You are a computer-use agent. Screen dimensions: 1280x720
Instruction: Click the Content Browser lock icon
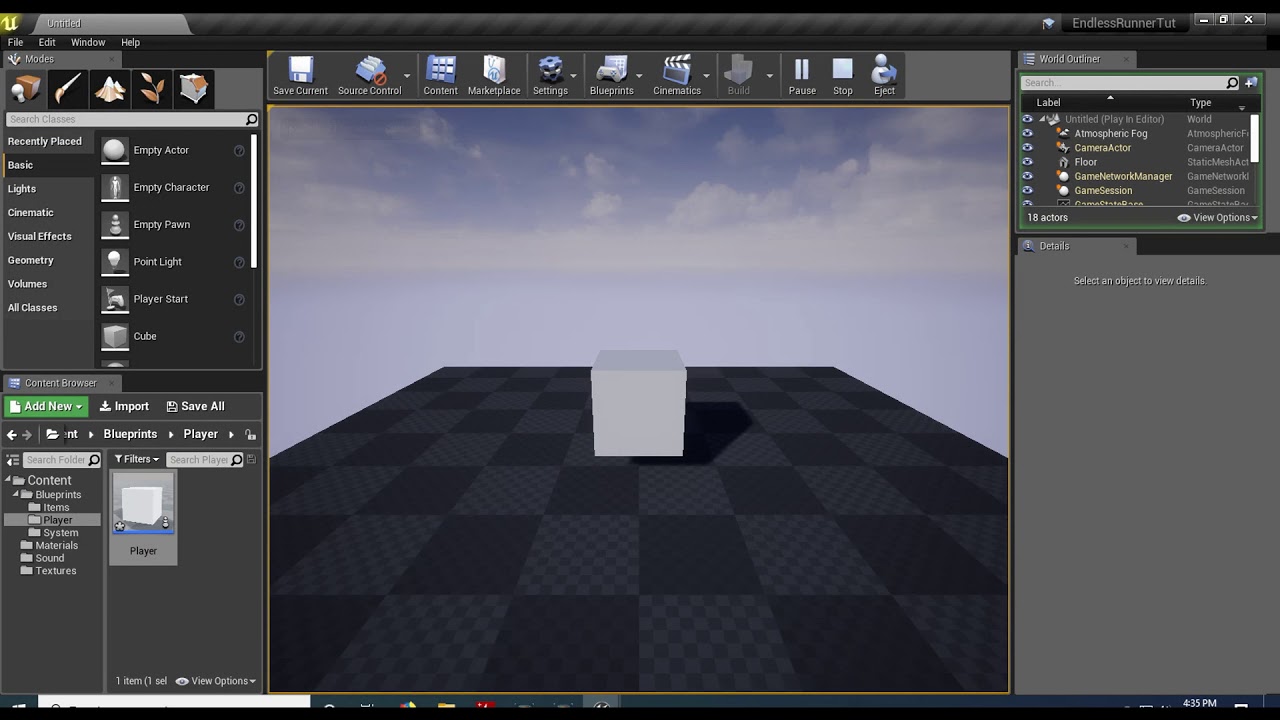tap(251, 434)
